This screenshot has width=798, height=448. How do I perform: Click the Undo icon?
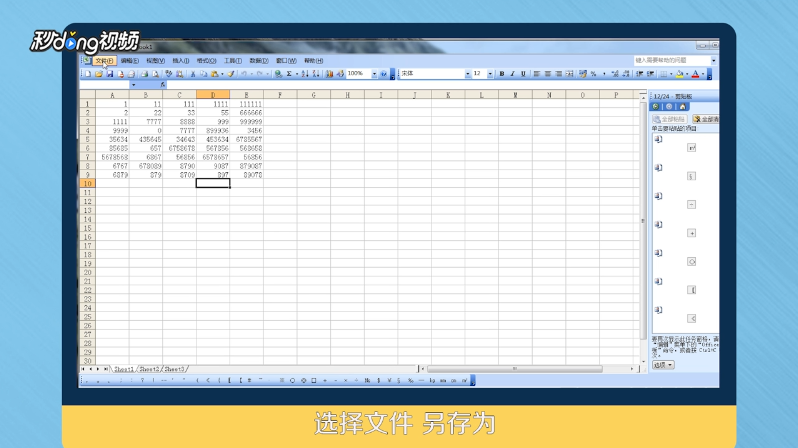244,74
